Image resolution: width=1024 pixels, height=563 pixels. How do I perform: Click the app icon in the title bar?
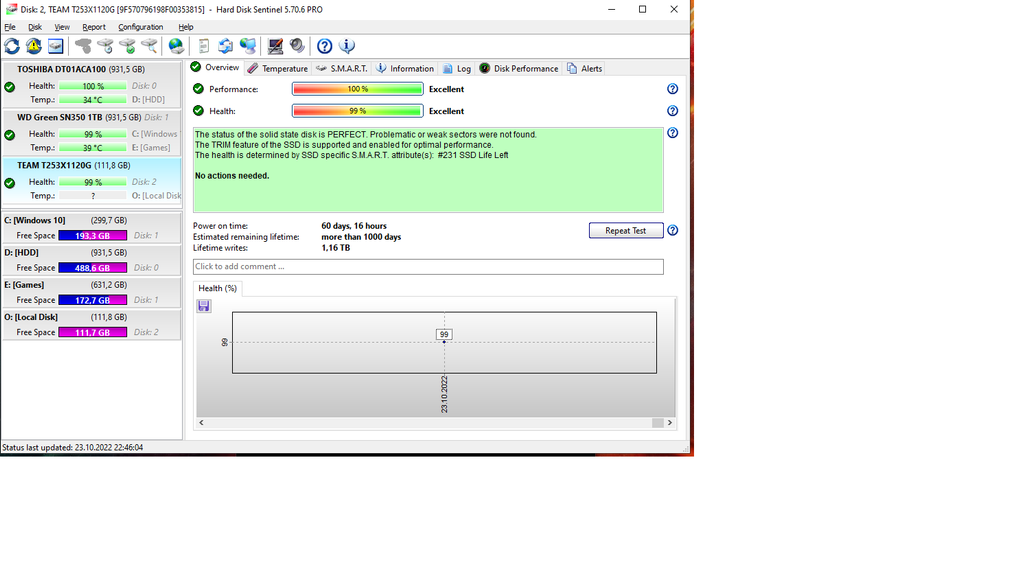(11, 9)
